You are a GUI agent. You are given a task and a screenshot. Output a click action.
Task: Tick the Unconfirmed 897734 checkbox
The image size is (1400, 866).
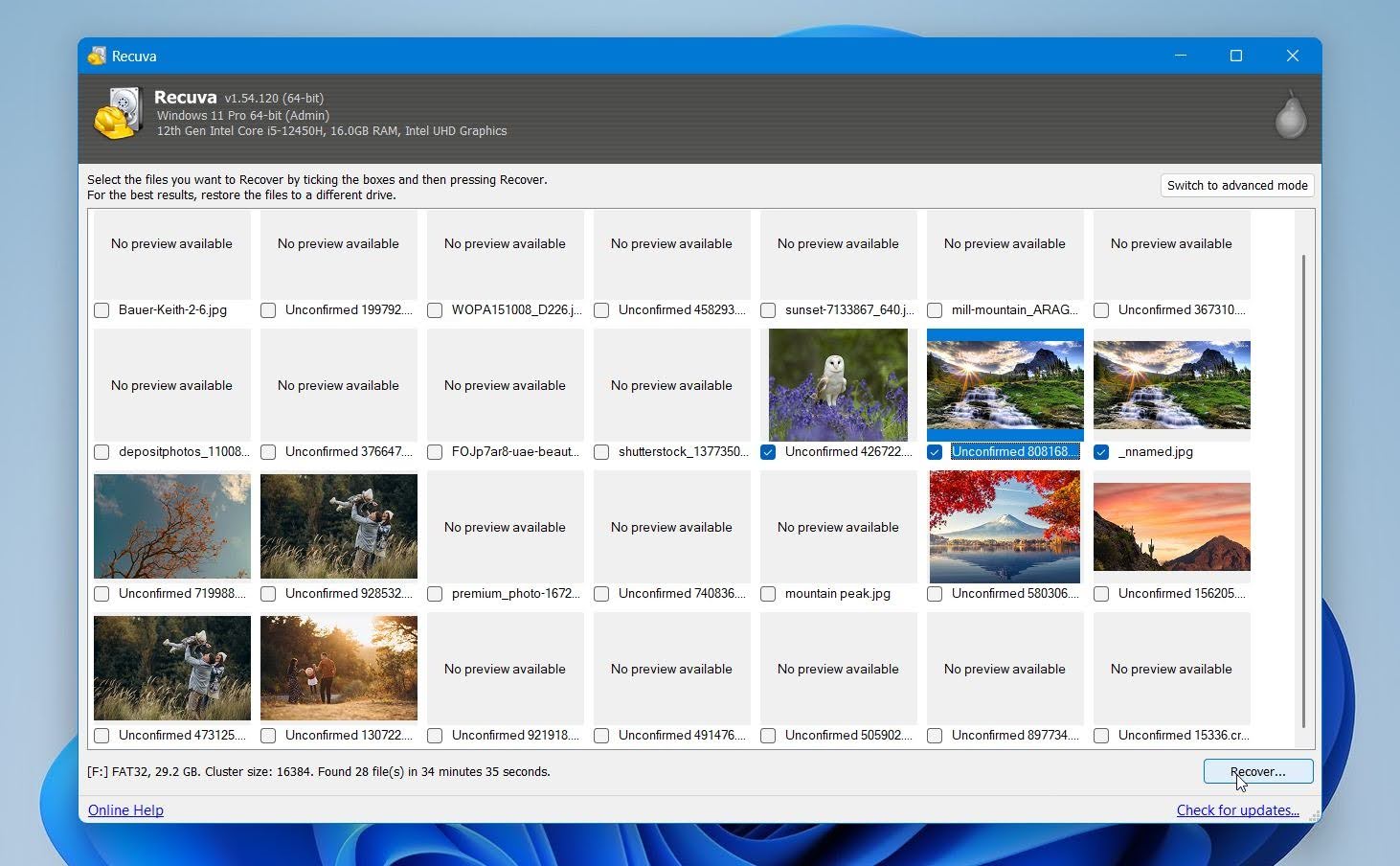click(935, 736)
